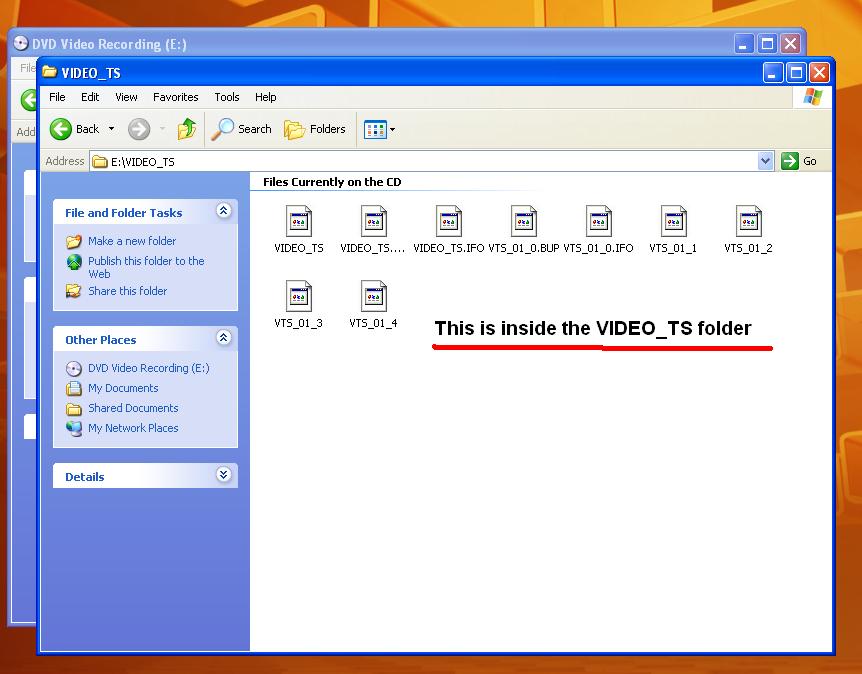The image size is (862, 674).
Task: Maximize the DVD Video Recording (E:) window
Action: (767, 43)
